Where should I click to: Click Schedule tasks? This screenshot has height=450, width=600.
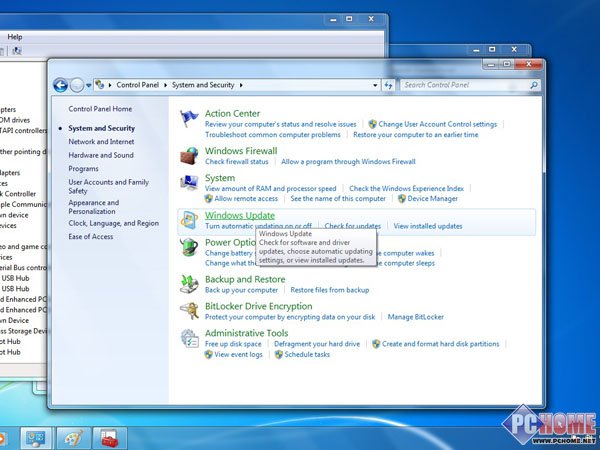click(307, 354)
